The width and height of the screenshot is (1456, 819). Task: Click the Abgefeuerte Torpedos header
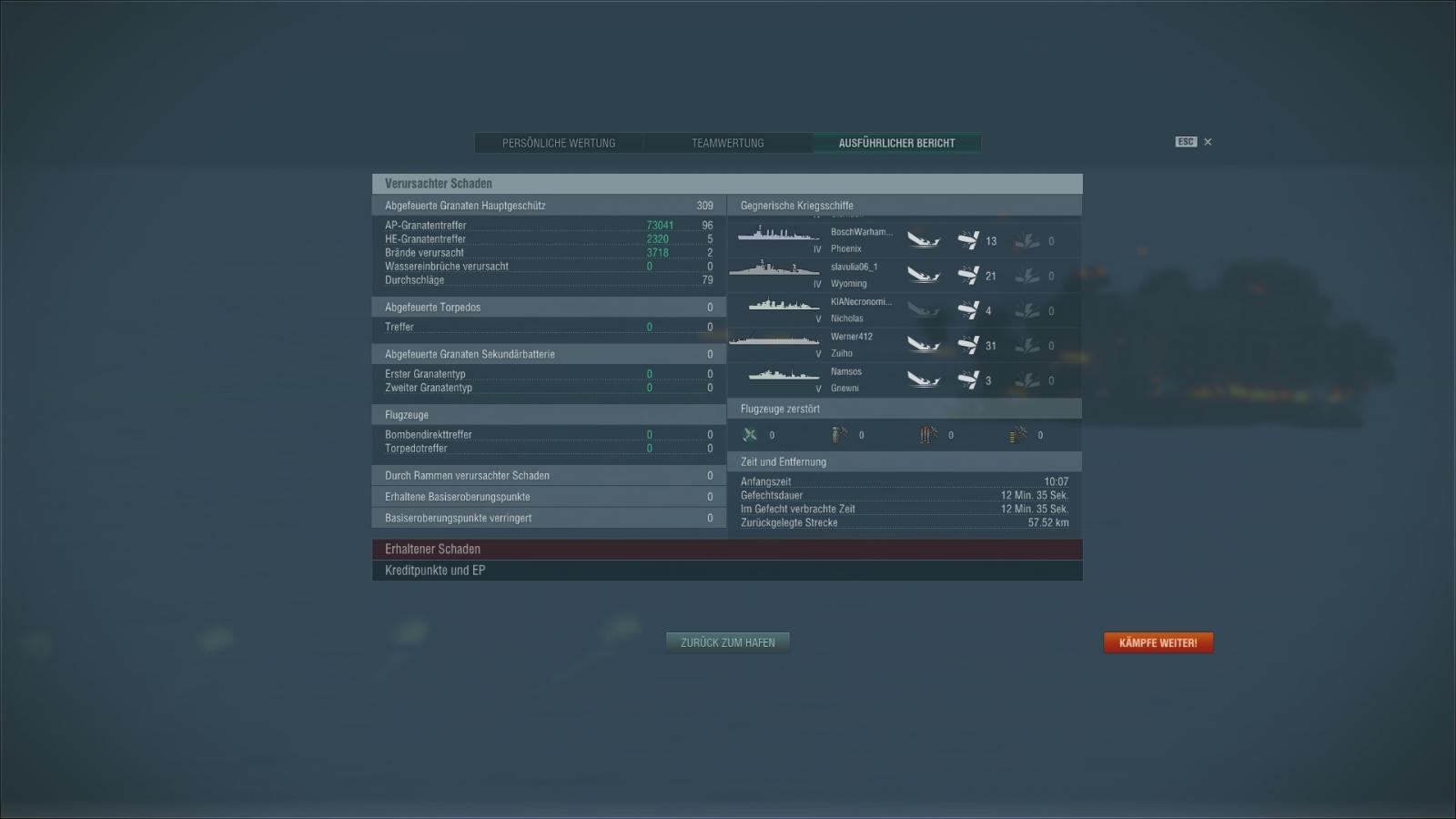[x=549, y=308]
